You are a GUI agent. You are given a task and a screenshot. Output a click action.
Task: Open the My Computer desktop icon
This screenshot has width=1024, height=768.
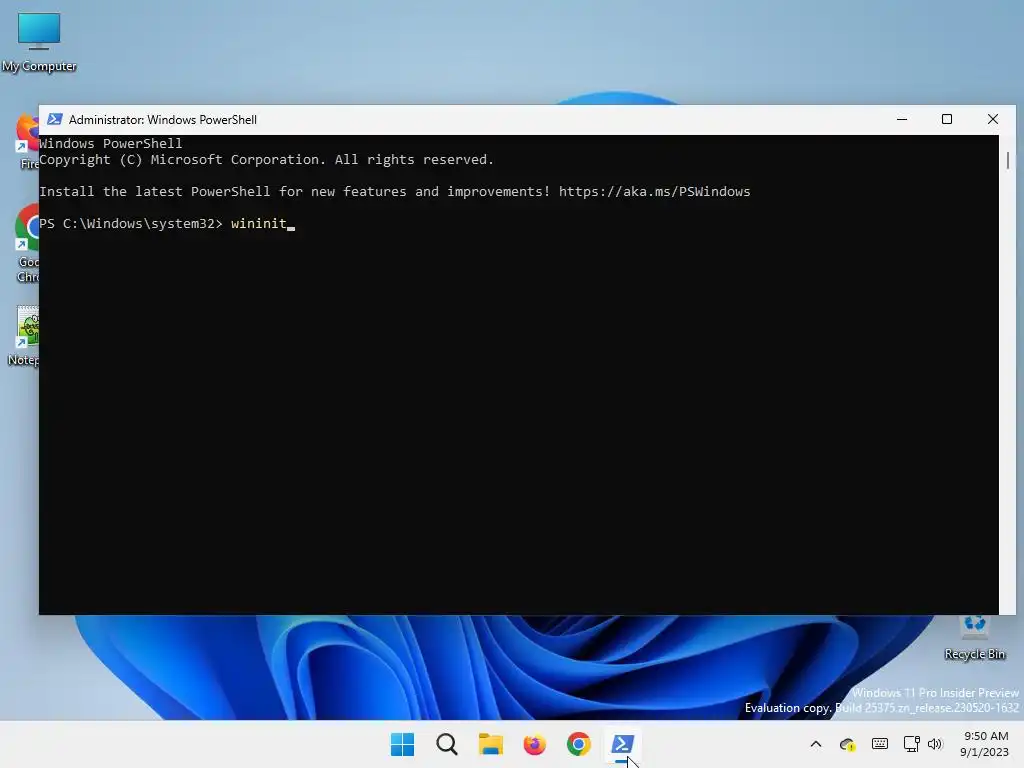pyautogui.click(x=39, y=42)
